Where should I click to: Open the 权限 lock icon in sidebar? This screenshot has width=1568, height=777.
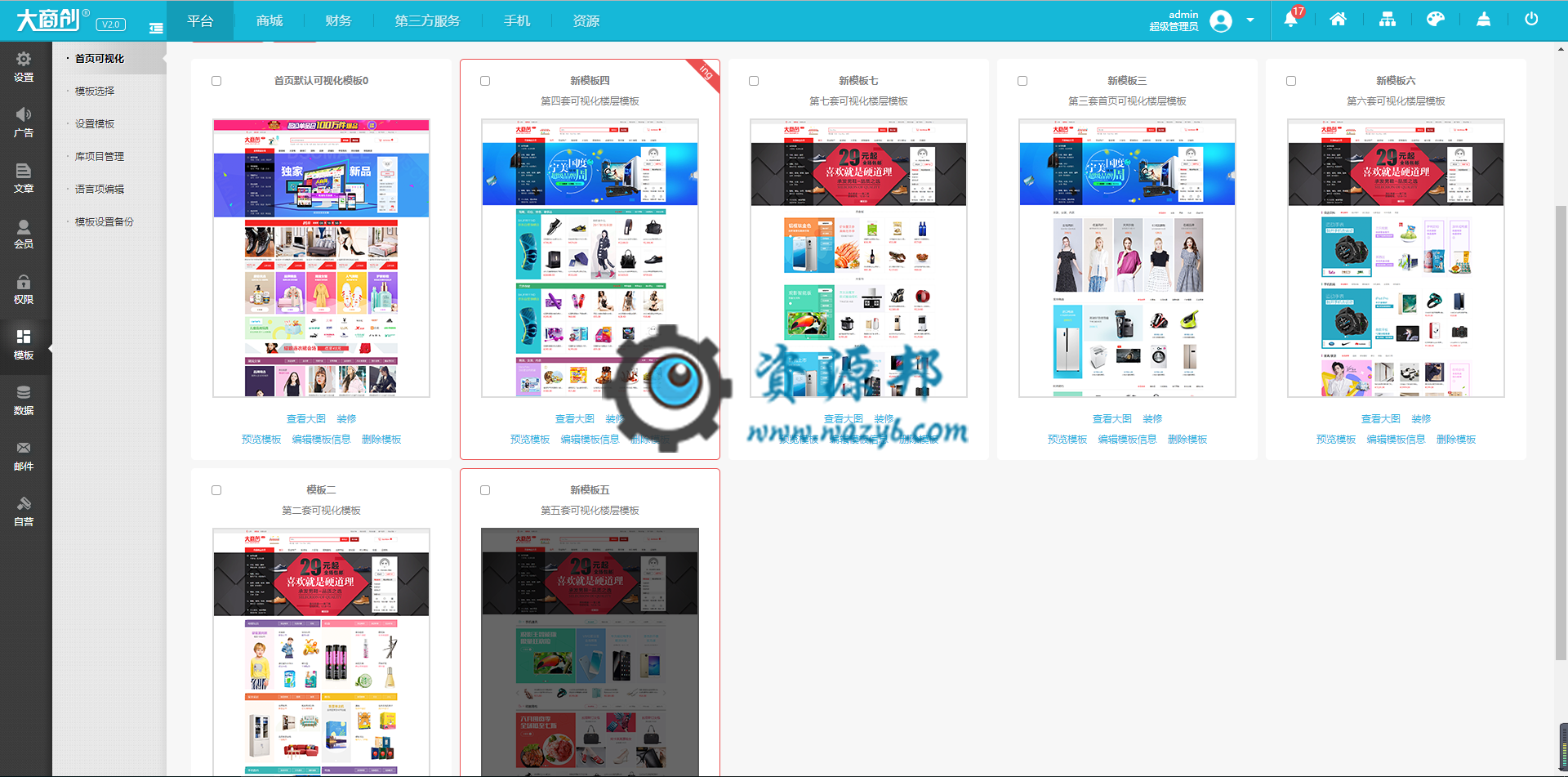24,281
